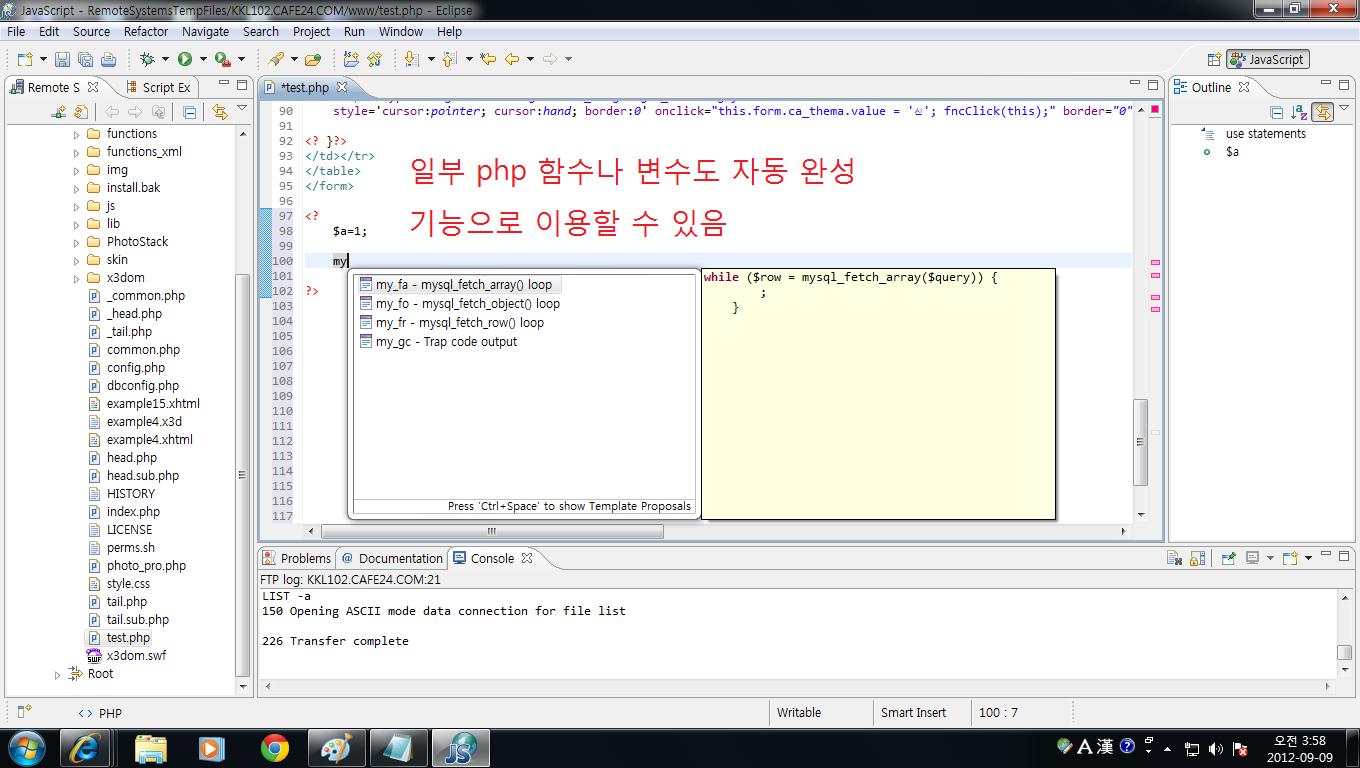Toggle Scroll Lock in the Console
The height and width of the screenshot is (768, 1360).
[1198, 558]
